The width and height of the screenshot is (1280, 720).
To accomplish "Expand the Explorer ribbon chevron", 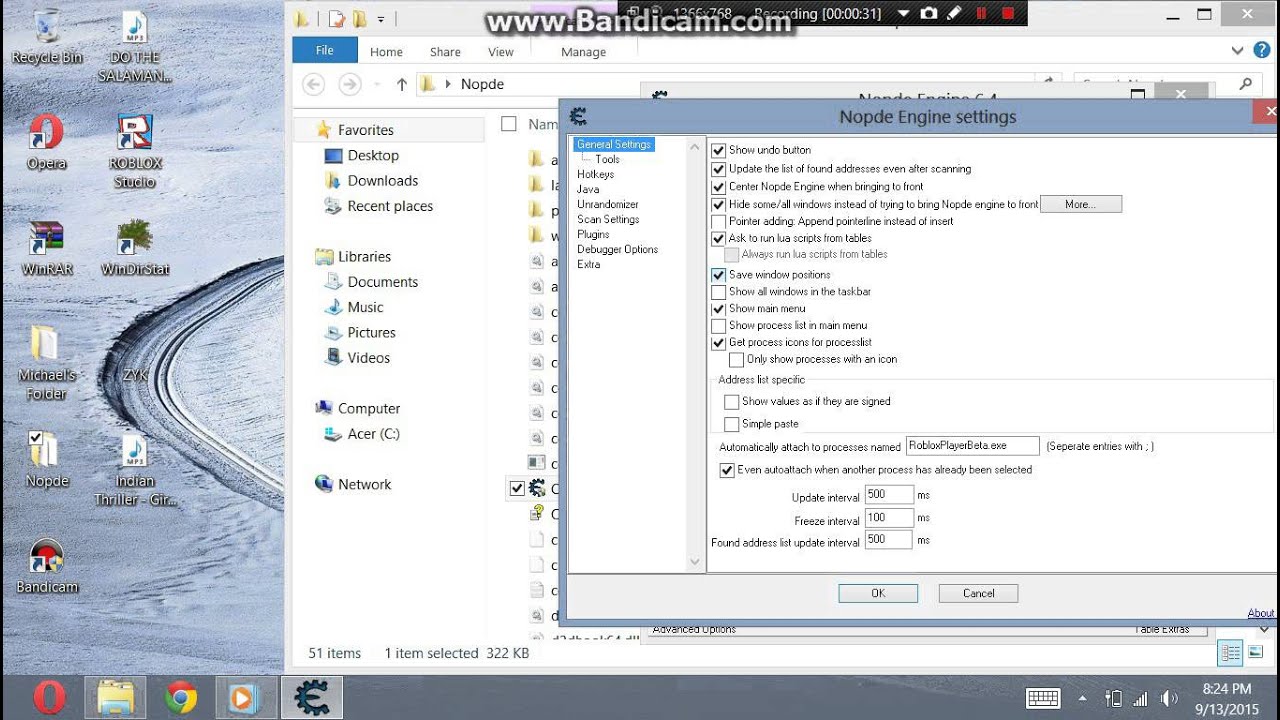I will point(1238,50).
